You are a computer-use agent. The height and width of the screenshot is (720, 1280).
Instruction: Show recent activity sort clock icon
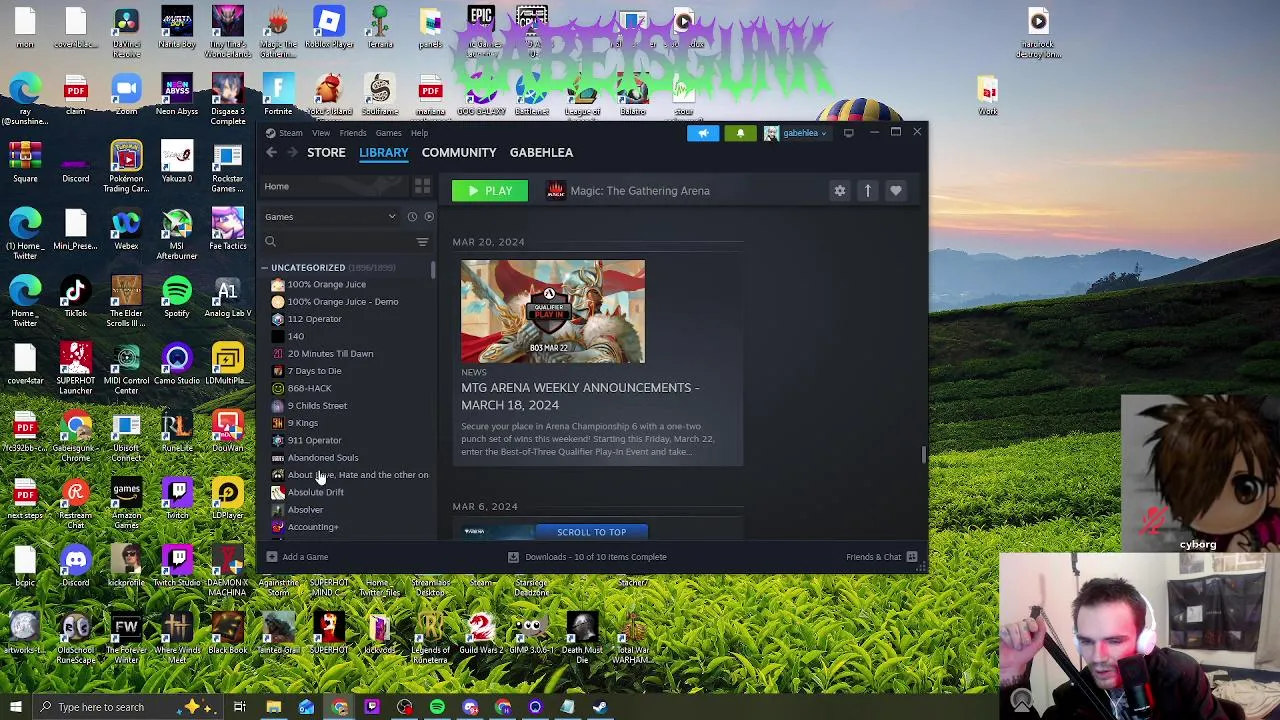[412, 217]
